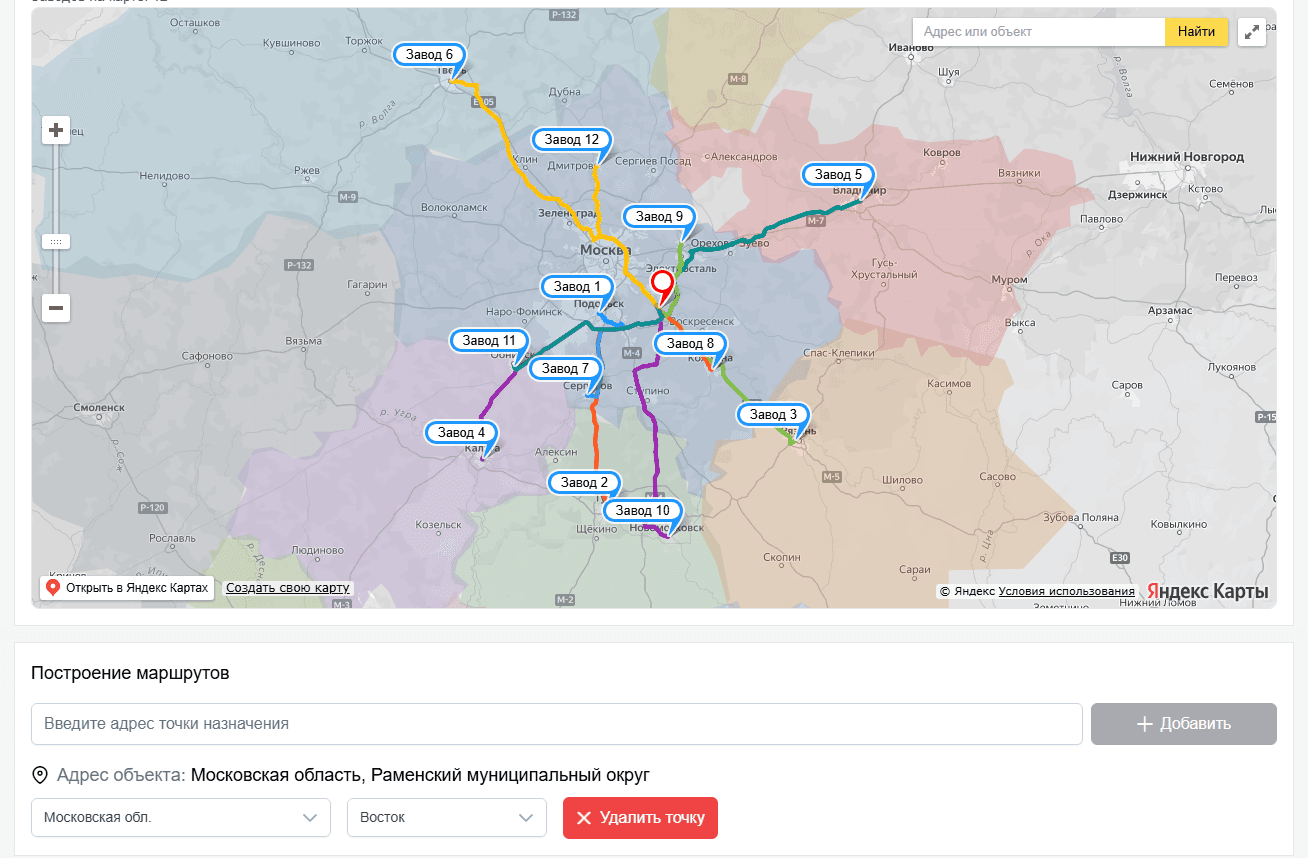Select the Завод 6 map marker
Image resolution: width=1308 pixels, height=858 pixels.
coord(430,56)
